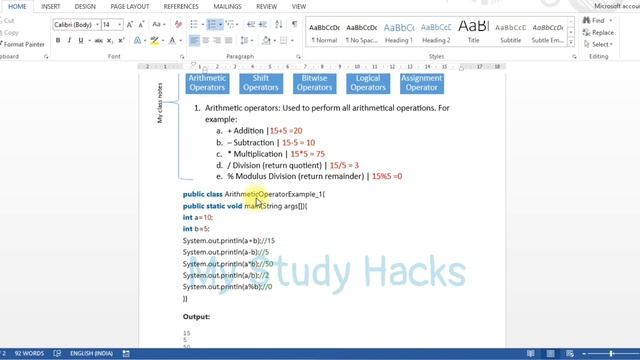The height and width of the screenshot is (360, 640).
Task: Align text right
Action: 217,40
